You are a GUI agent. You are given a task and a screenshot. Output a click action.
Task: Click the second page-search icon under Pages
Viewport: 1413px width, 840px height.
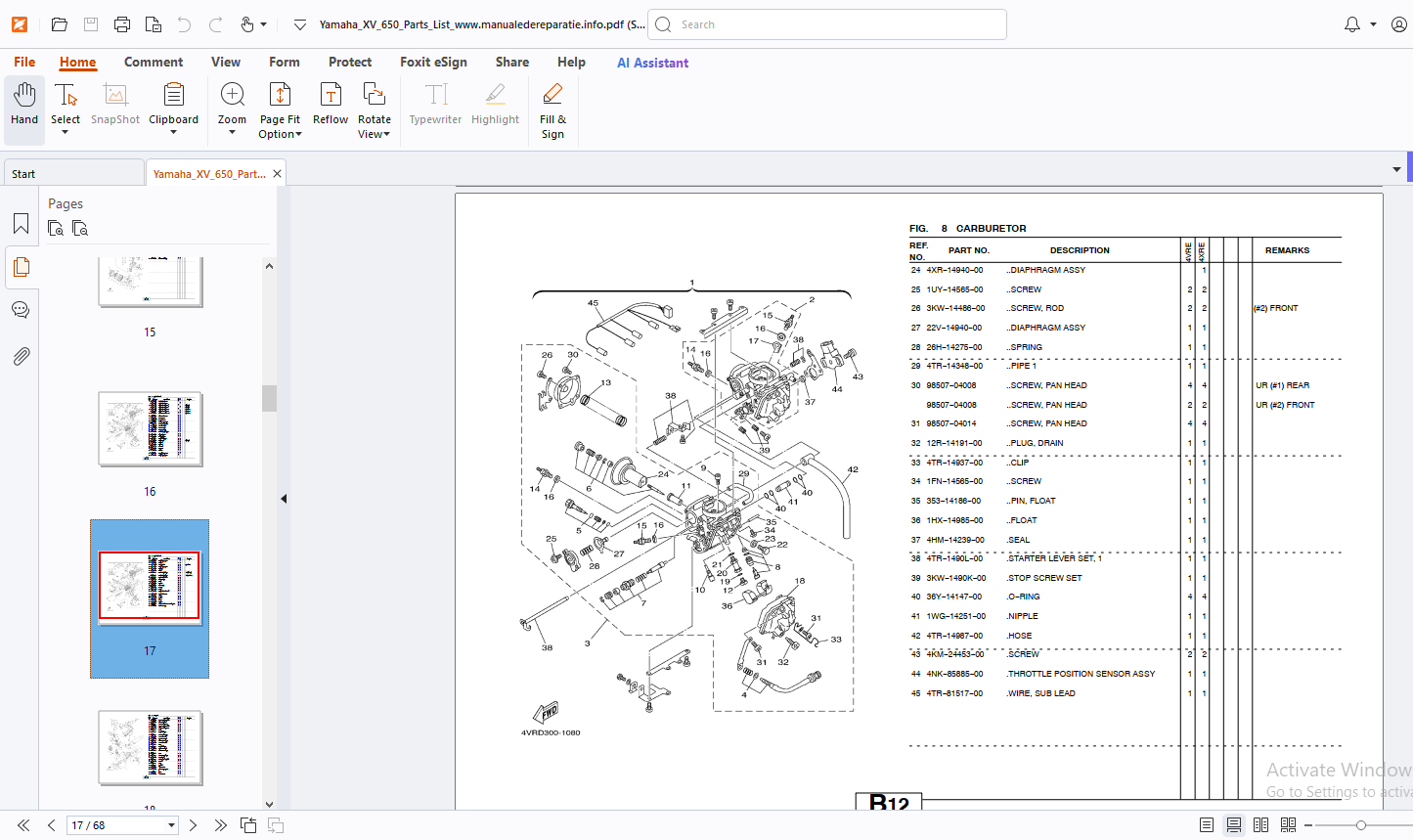coord(80,228)
